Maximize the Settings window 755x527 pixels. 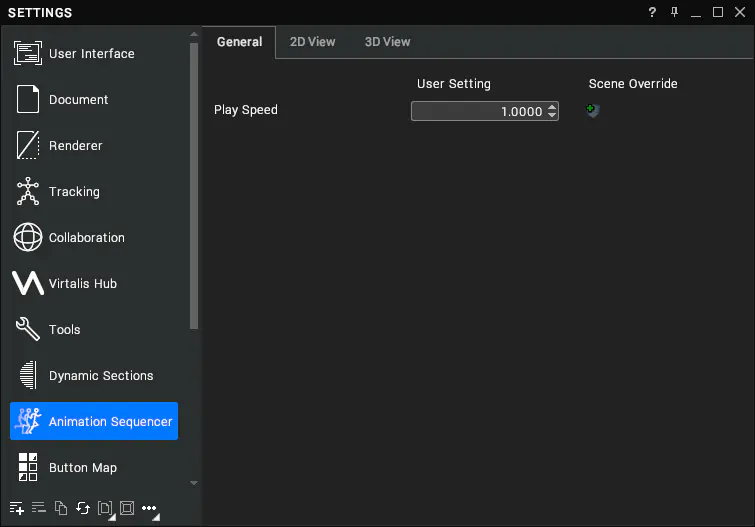718,12
